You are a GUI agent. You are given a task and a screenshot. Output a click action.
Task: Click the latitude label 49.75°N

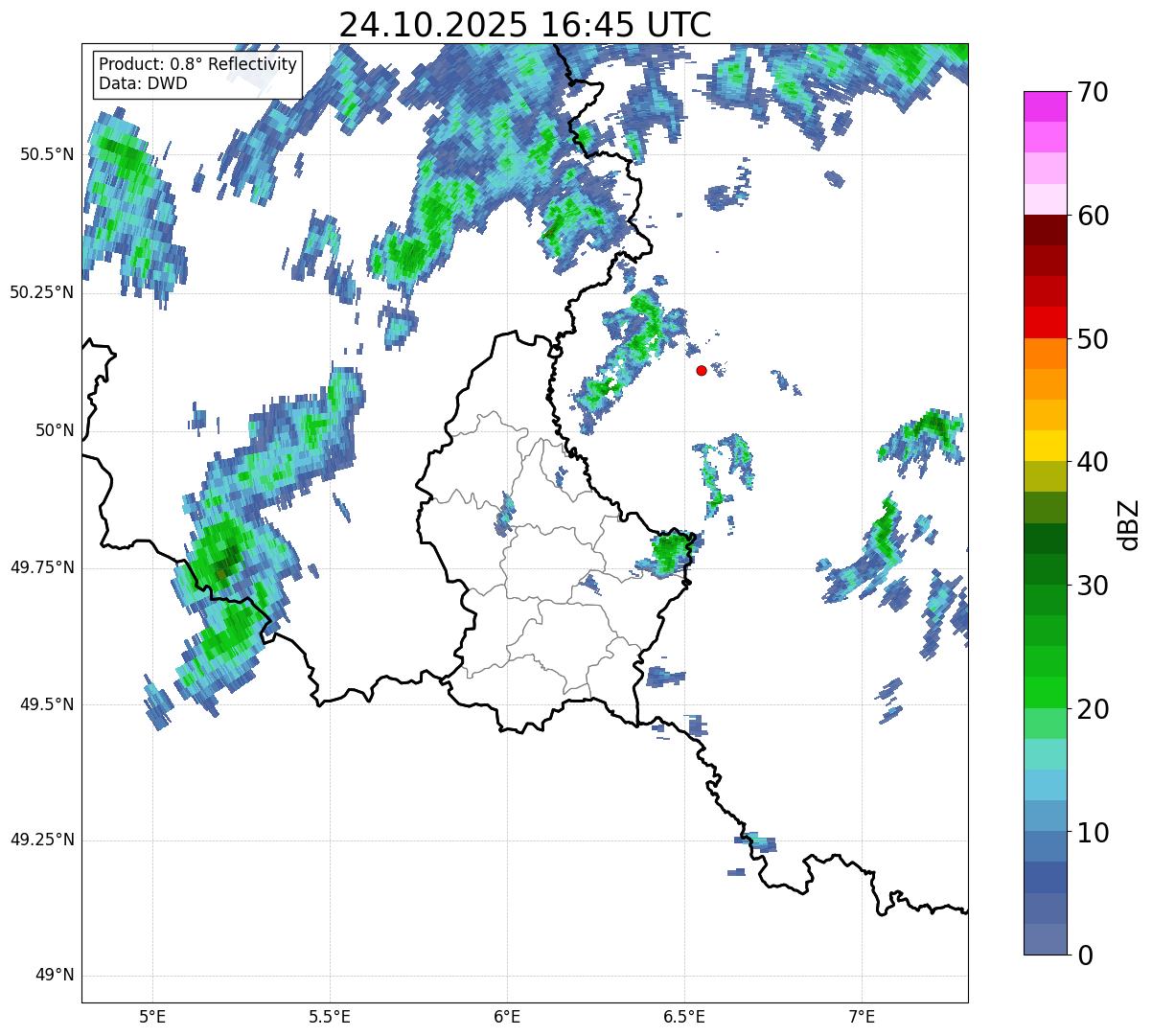pos(42,567)
